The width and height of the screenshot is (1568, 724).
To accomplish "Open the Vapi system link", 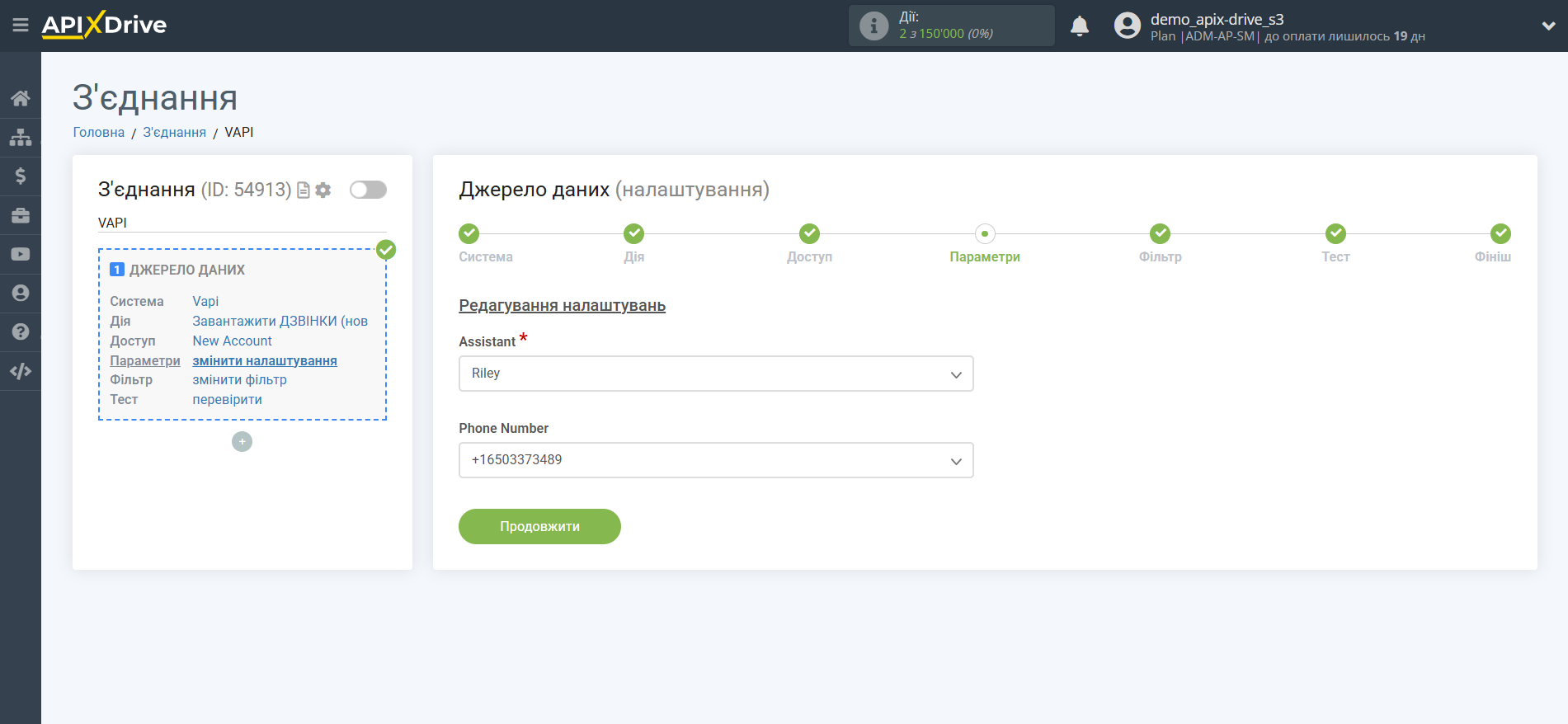I will [205, 301].
